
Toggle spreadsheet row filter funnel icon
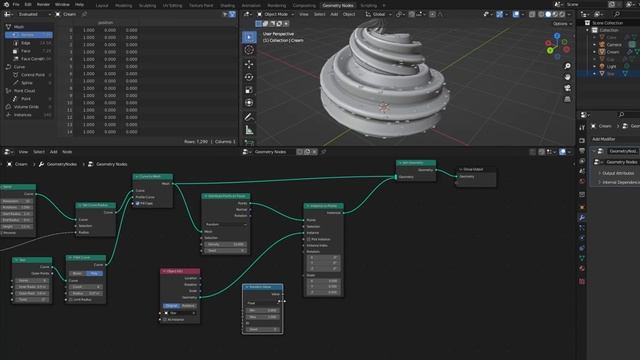(232, 14)
